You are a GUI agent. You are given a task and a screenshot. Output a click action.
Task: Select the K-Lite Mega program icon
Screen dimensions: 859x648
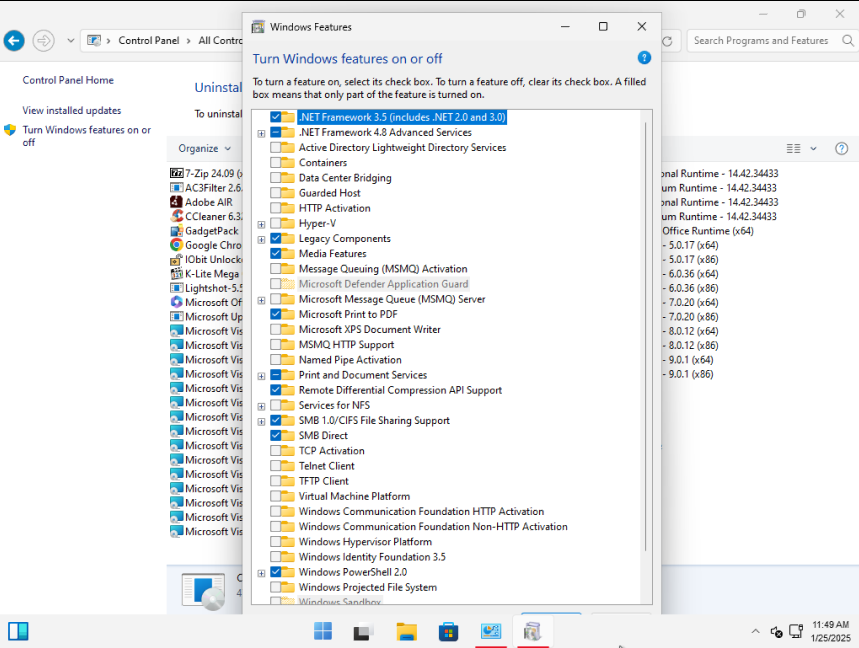pos(176,273)
